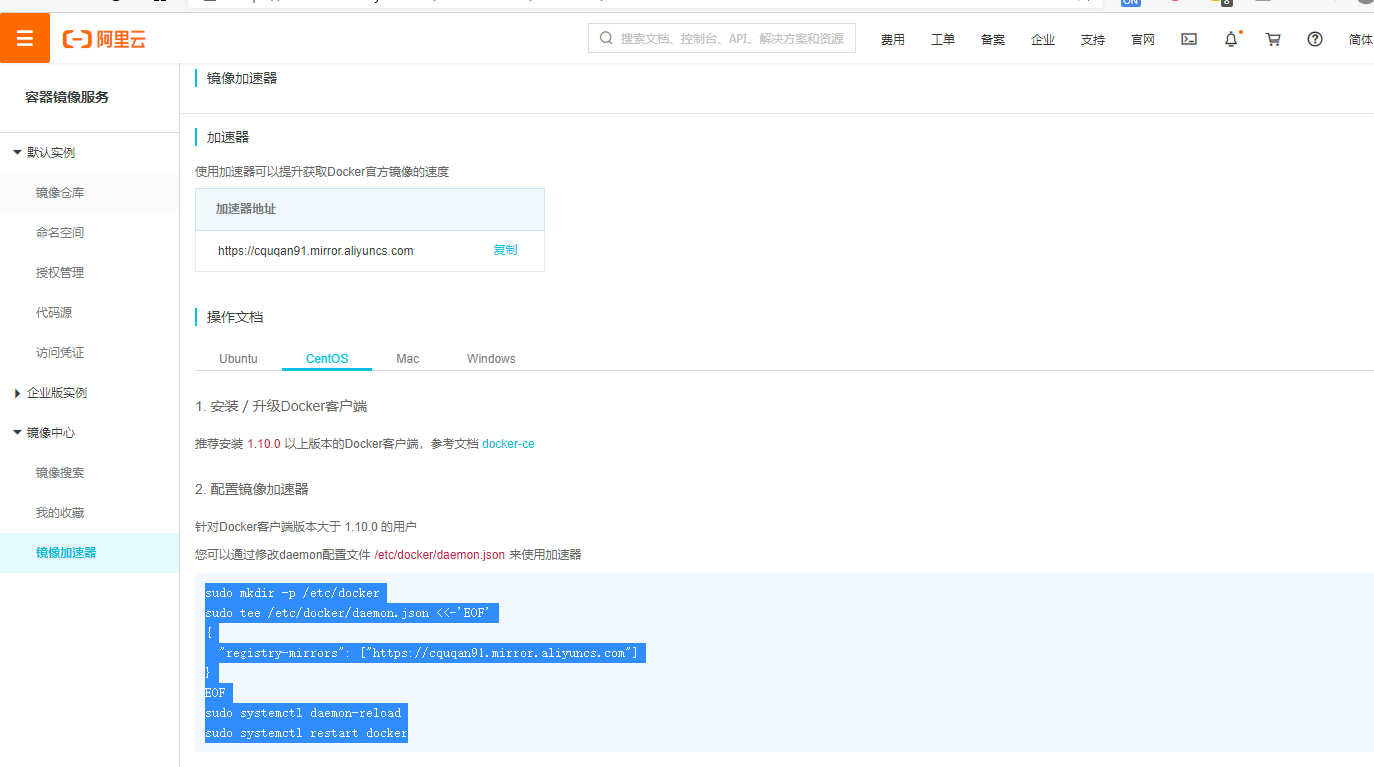
Task: Open the hamburger menu in the header
Action: tap(25, 39)
